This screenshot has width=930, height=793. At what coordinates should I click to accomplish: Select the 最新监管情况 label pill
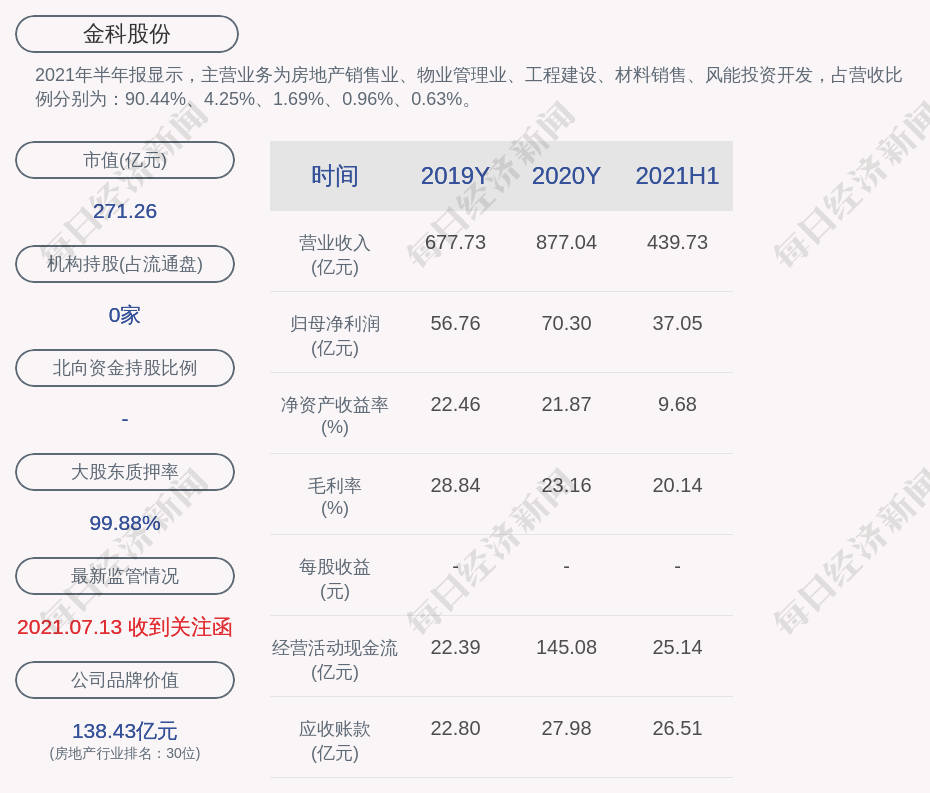(x=125, y=576)
